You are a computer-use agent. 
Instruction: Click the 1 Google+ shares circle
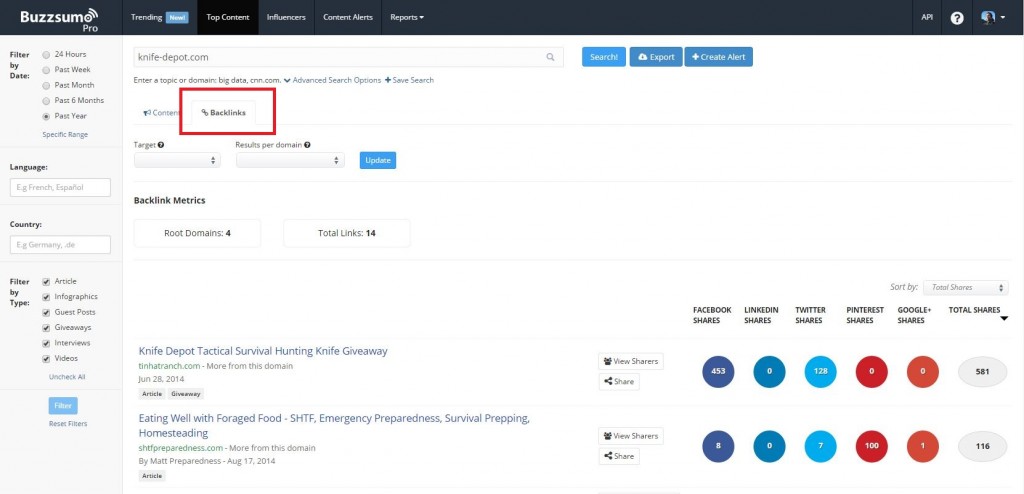[922, 447]
